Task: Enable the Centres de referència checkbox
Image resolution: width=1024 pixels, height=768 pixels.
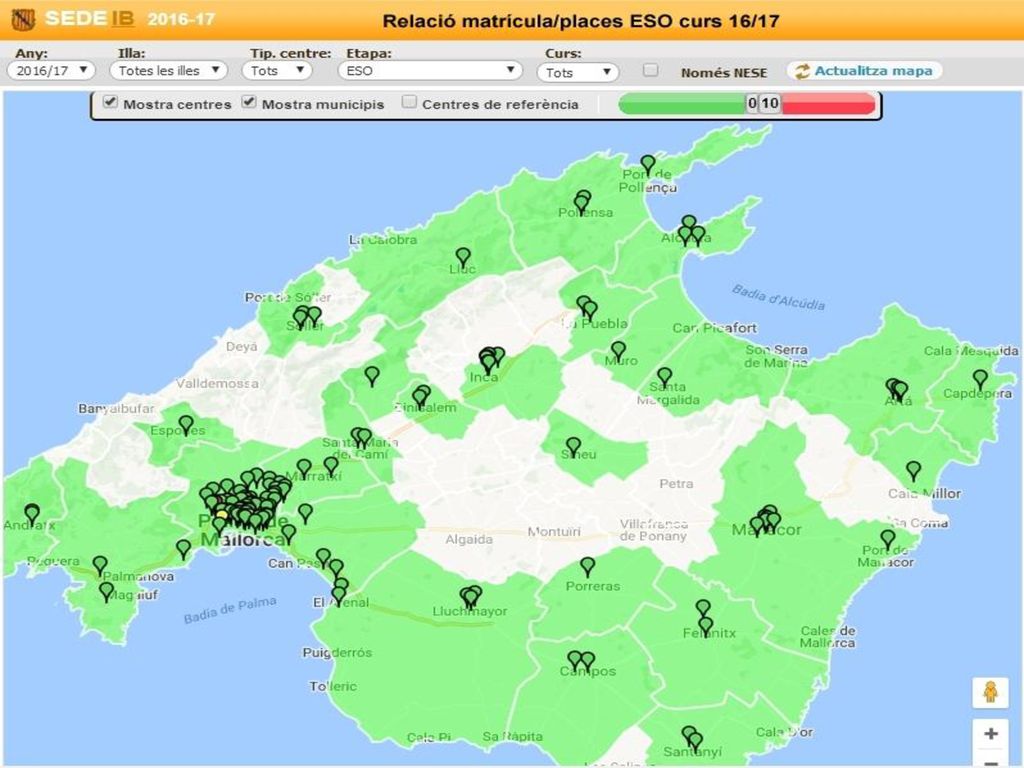Action: [409, 102]
